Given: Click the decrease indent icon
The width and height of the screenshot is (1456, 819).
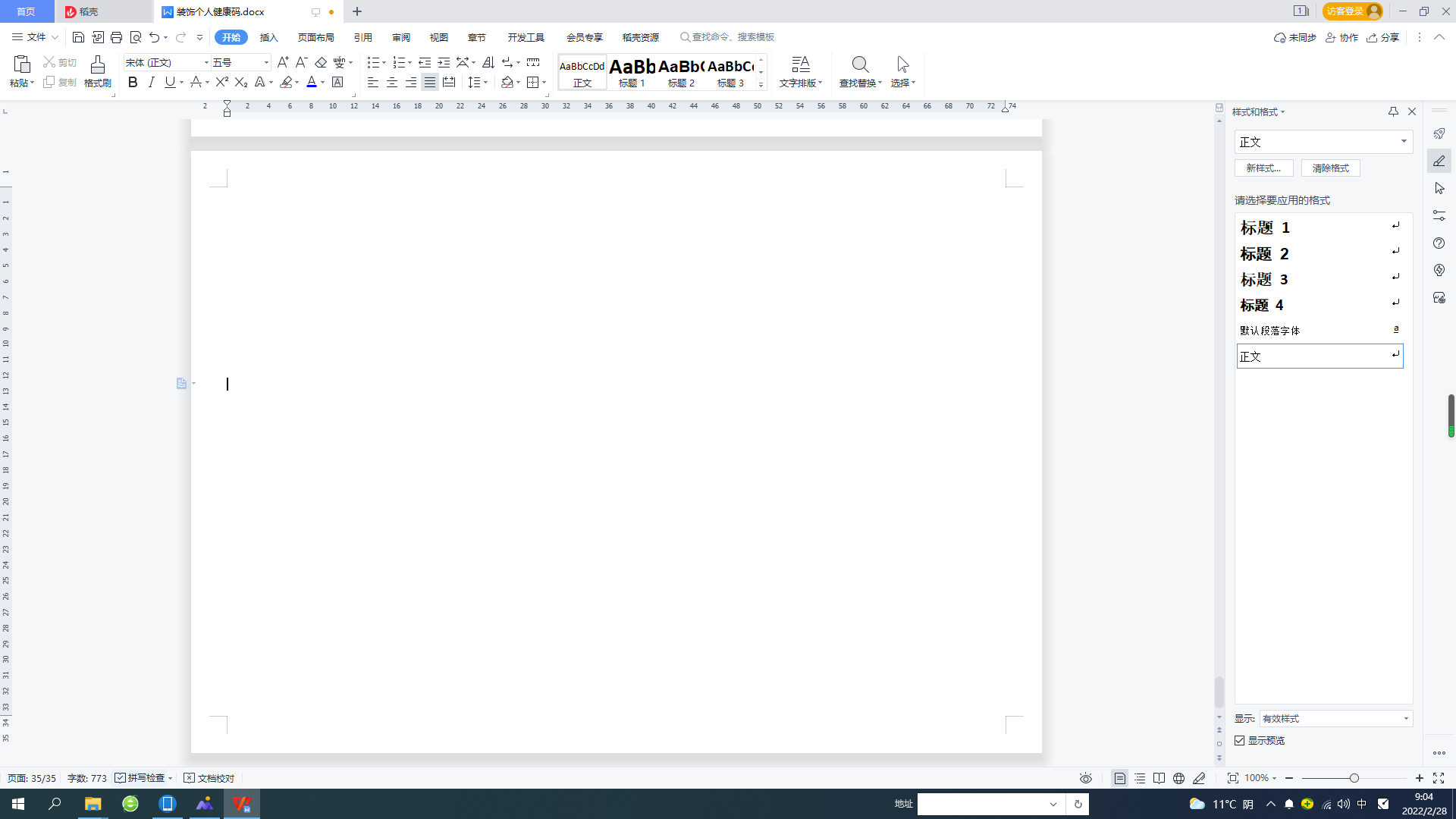Looking at the screenshot, I should (425, 62).
